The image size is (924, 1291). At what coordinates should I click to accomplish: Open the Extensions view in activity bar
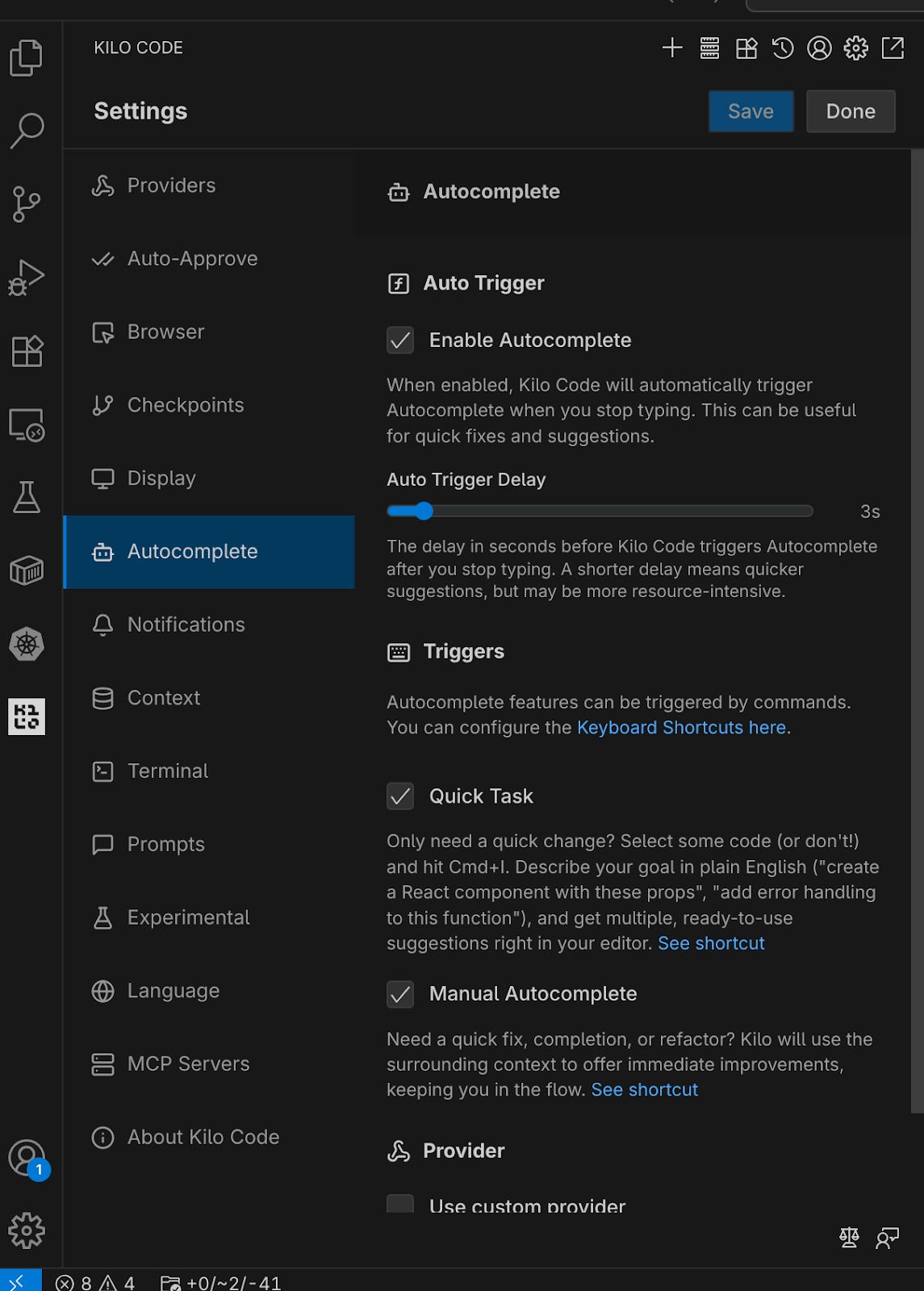pyautogui.click(x=27, y=350)
